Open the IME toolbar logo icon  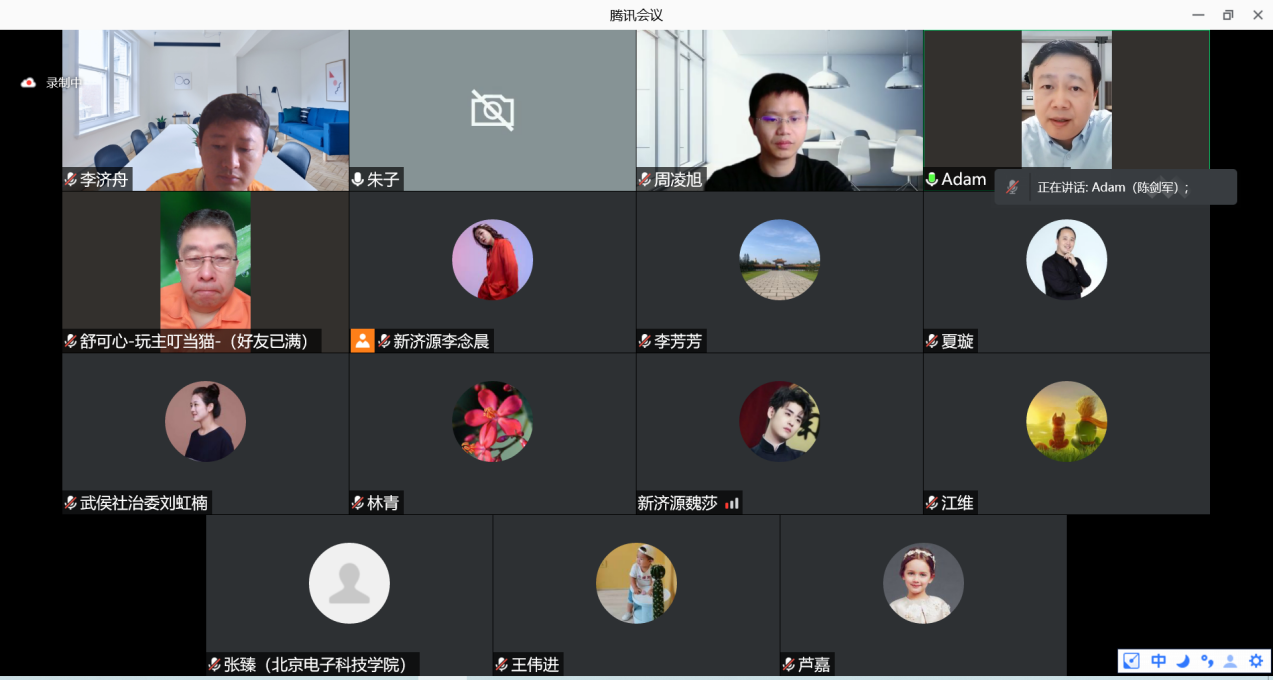click(1132, 661)
